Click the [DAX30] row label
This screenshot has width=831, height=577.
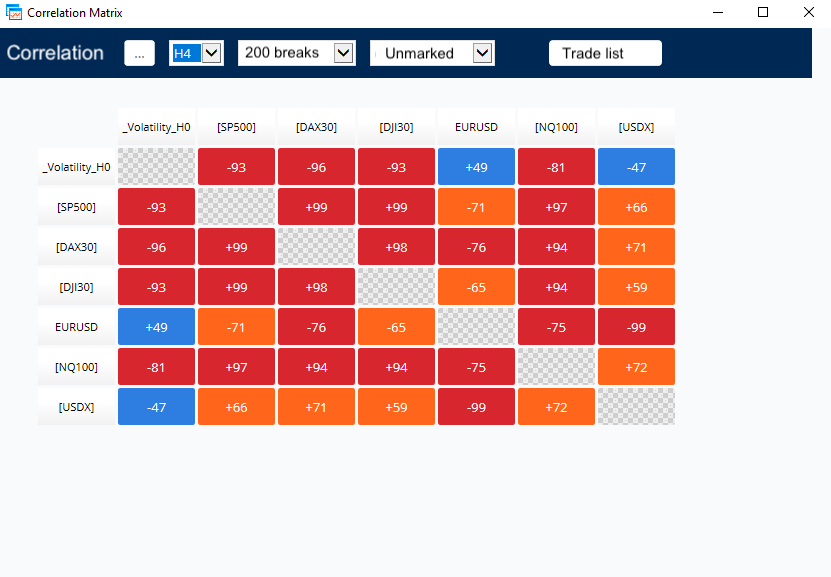click(x=76, y=247)
